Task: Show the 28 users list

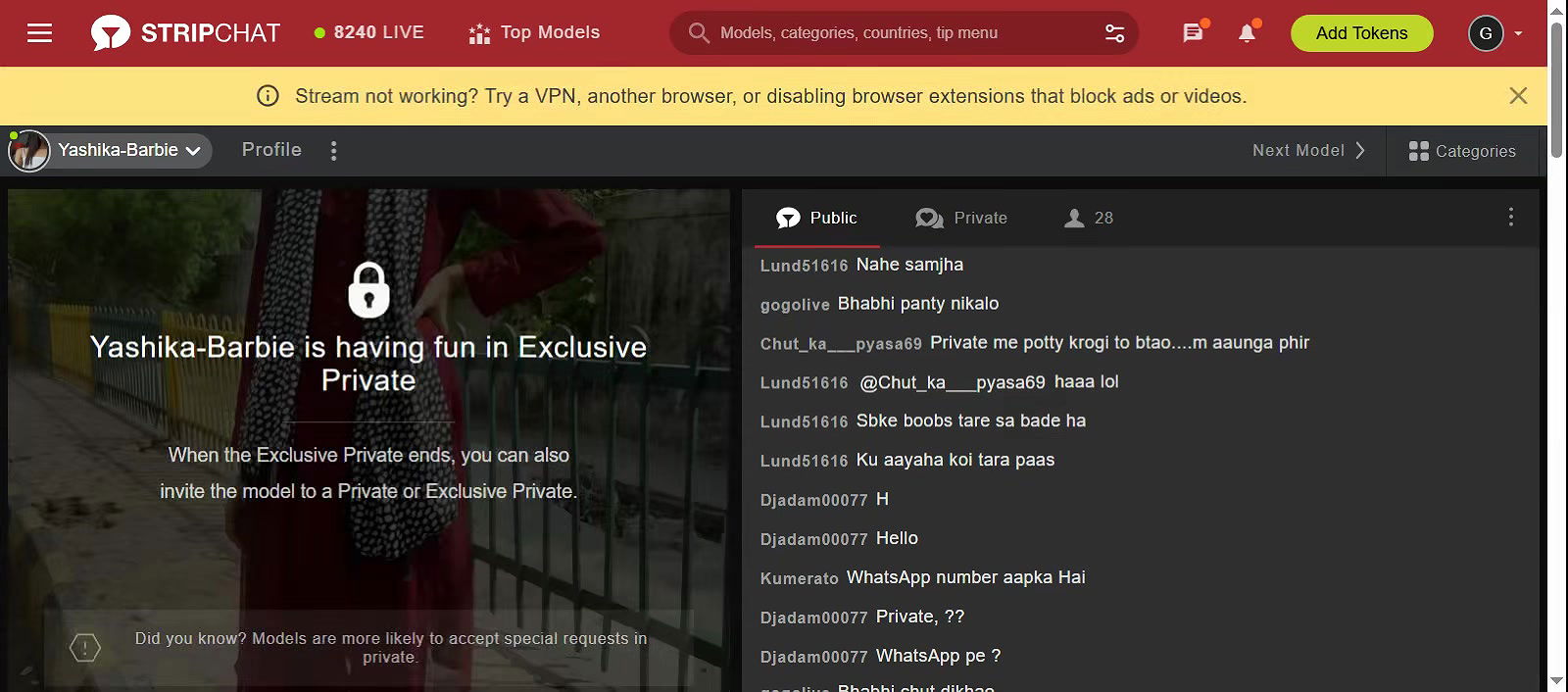Action: (1089, 218)
